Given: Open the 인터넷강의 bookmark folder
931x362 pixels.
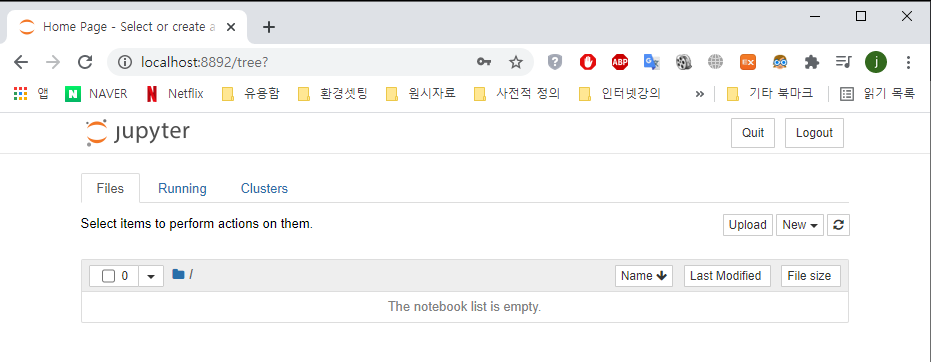Looking at the screenshot, I should click(x=620, y=93).
